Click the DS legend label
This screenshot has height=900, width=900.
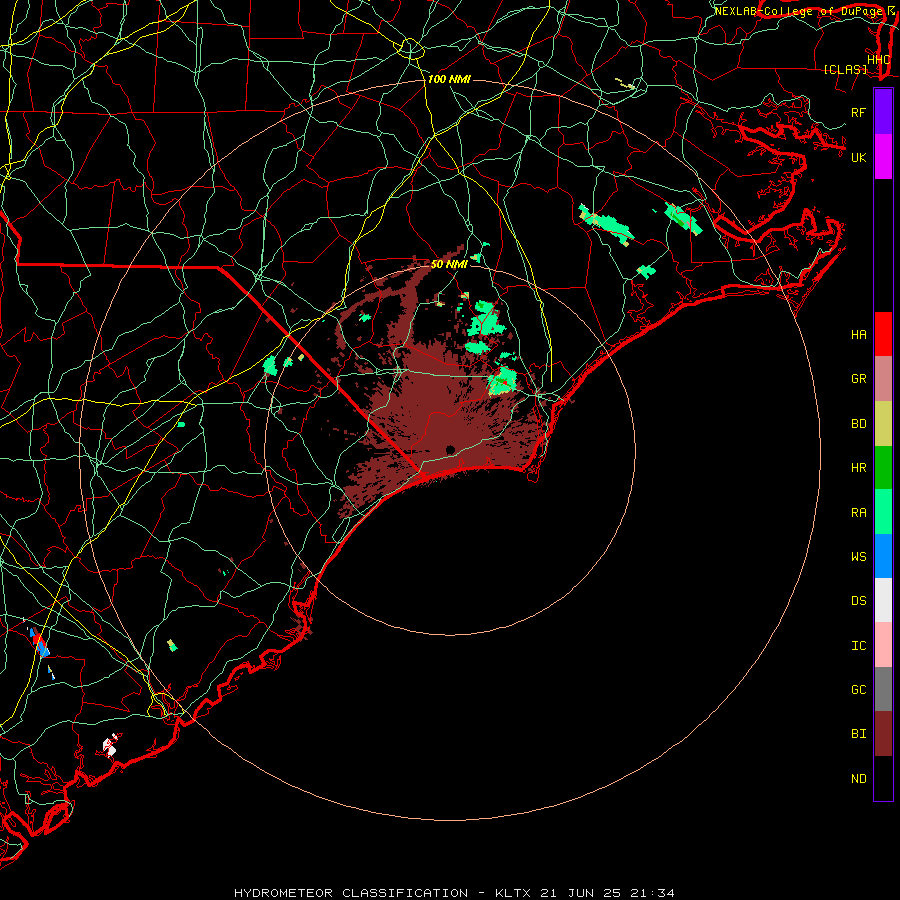click(858, 601)
